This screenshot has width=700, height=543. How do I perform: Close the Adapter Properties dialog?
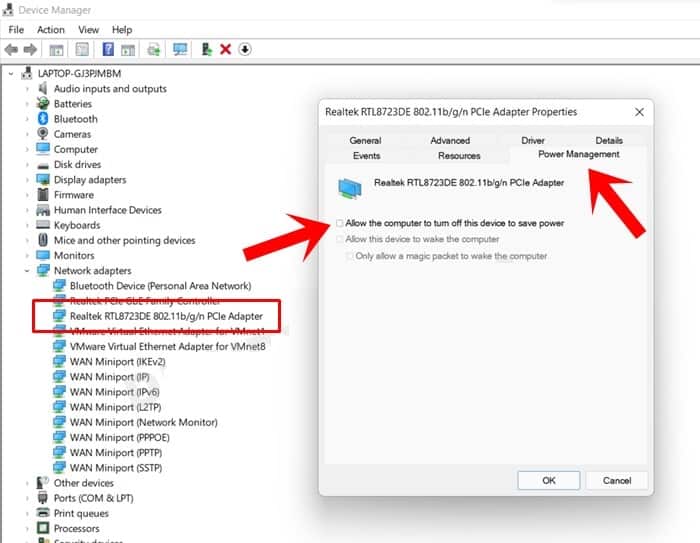click(x=639, y=112)
